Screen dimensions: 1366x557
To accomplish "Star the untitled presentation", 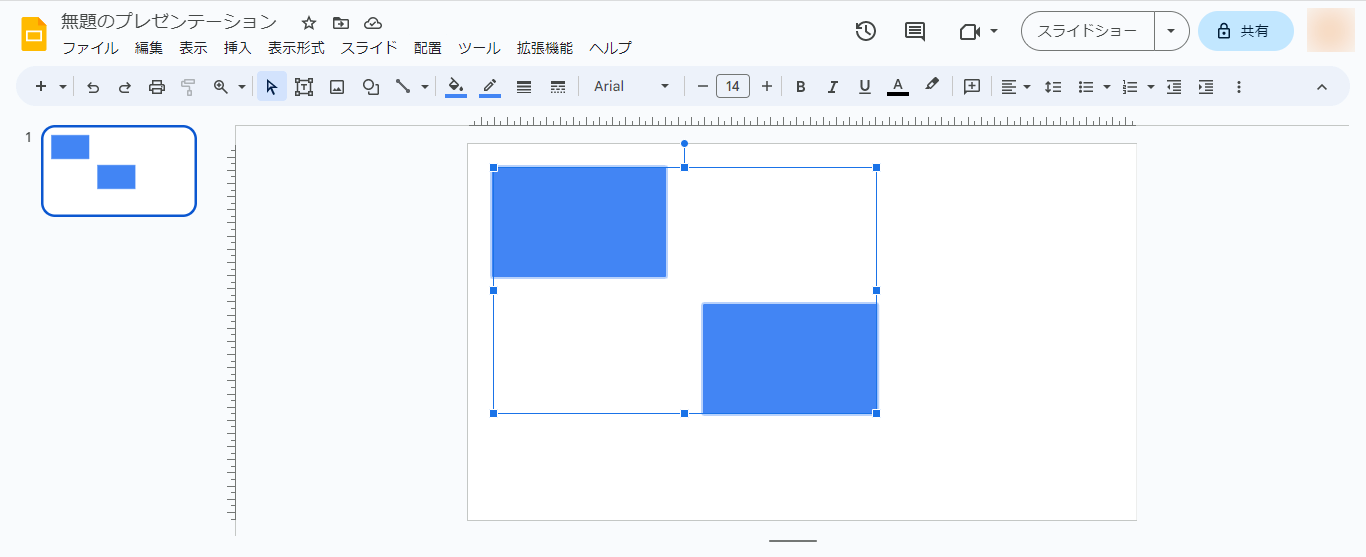I will [309, 23].
